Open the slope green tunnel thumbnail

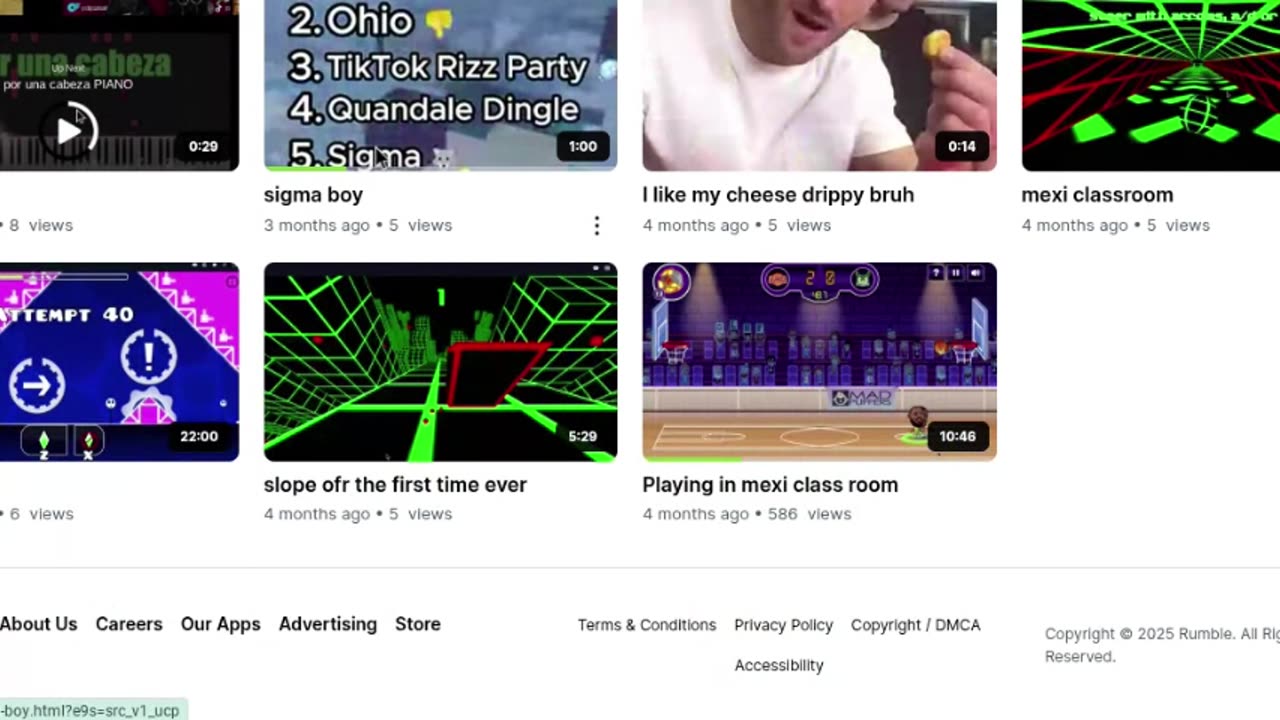440,362
